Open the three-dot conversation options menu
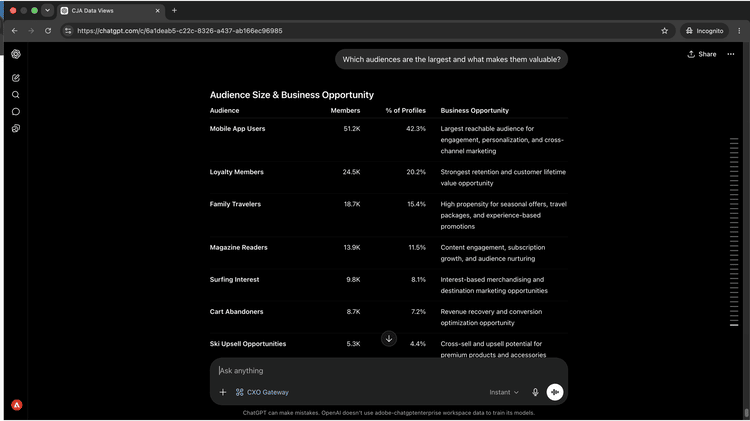 (731, 54)
